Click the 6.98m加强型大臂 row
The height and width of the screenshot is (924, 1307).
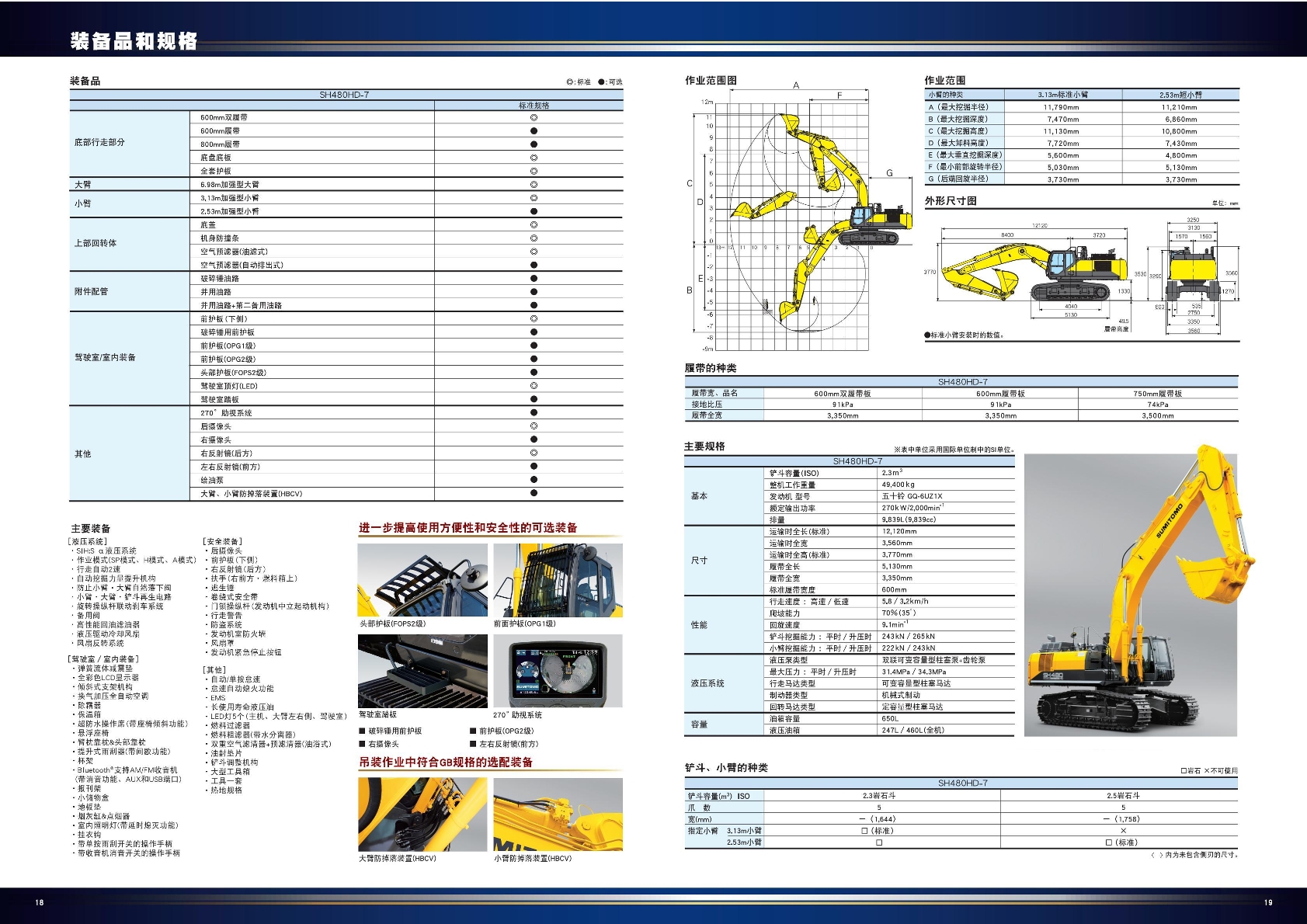point(407,185)
